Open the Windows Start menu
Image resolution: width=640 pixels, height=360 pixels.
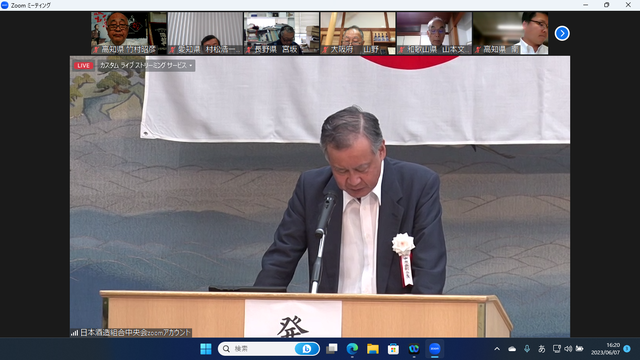point(206,349)
